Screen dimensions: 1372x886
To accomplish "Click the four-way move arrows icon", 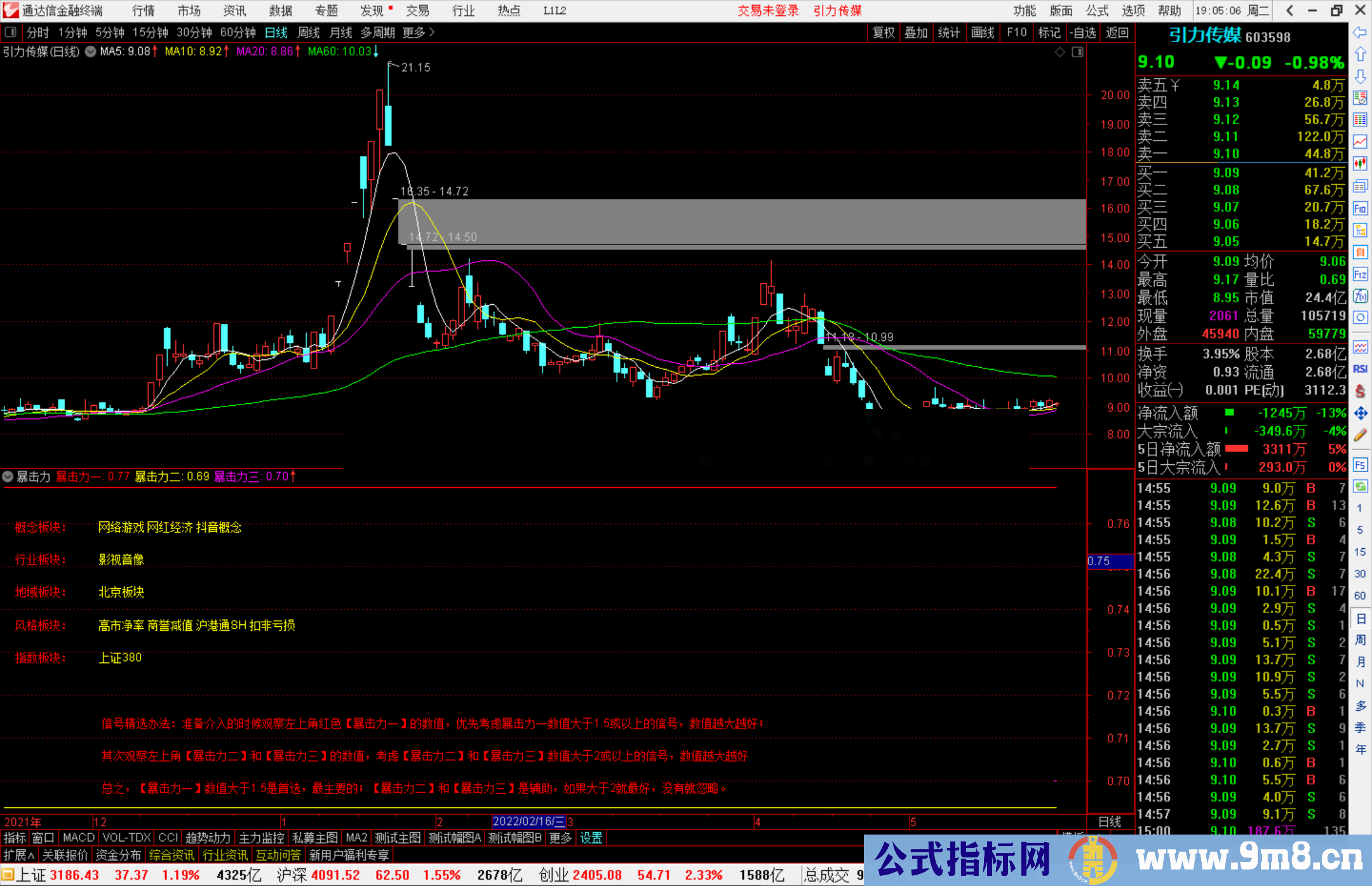I will [1360, 413].
